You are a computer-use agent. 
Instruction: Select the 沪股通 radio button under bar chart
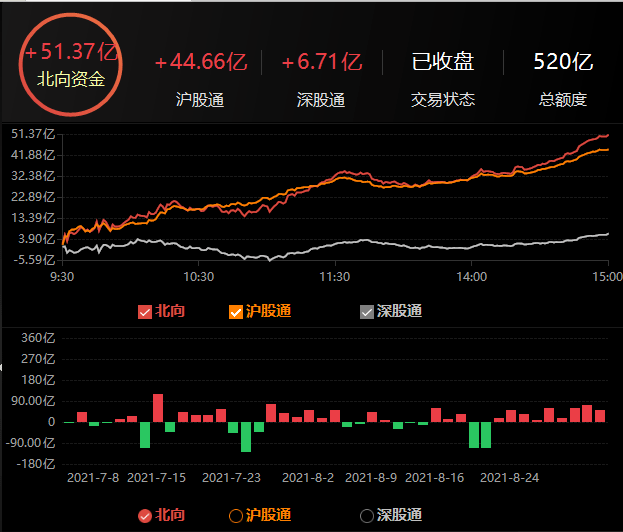click(237, 516)
